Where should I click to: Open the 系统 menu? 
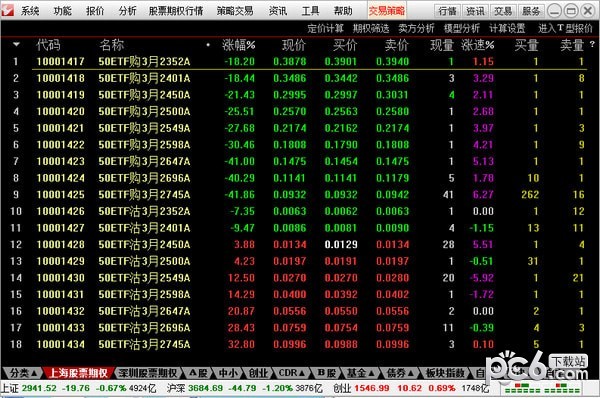click(x=30, y=11)
